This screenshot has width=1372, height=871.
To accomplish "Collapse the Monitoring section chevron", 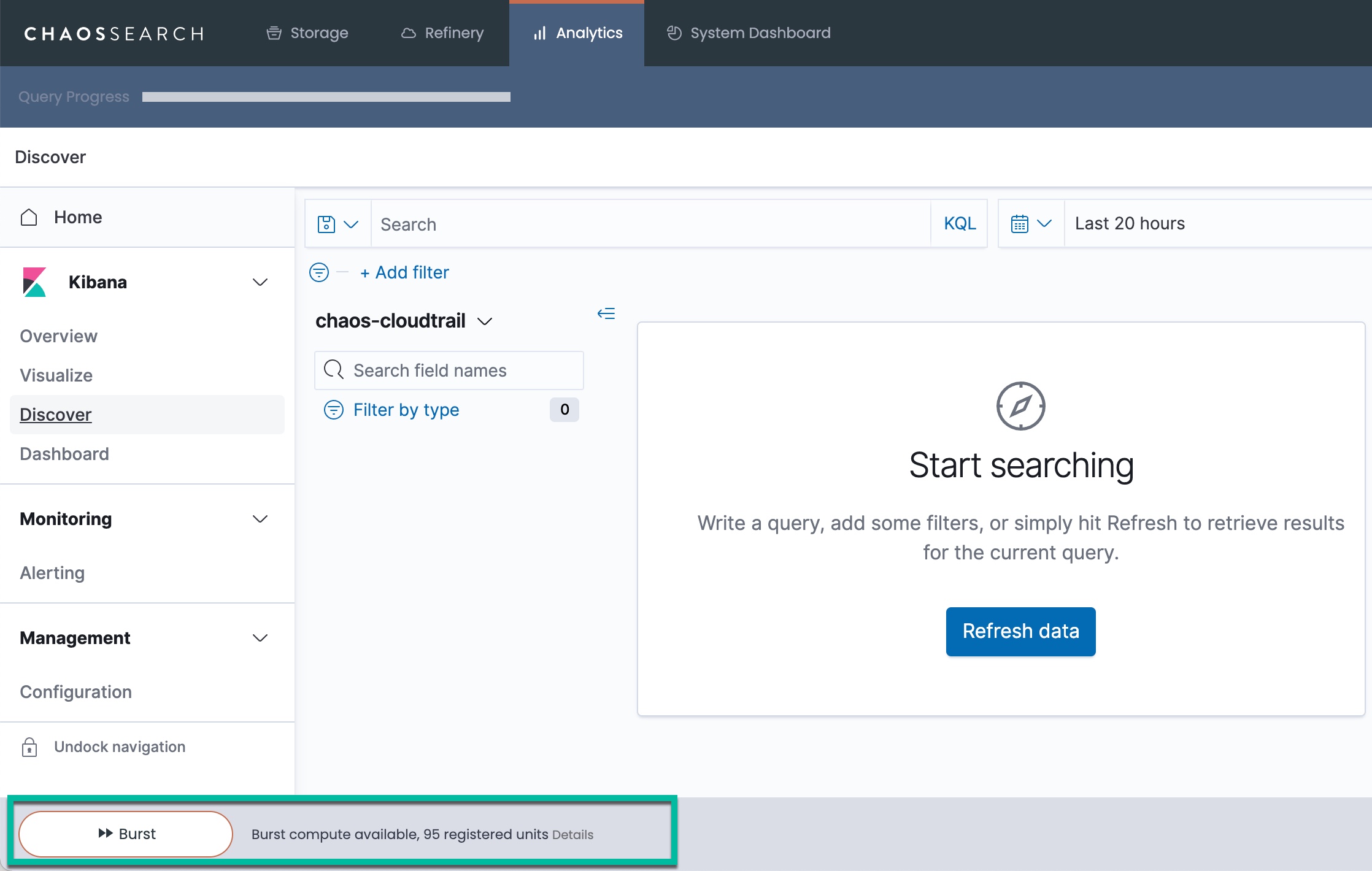I will pyautogui.click(x=260, y=519).
